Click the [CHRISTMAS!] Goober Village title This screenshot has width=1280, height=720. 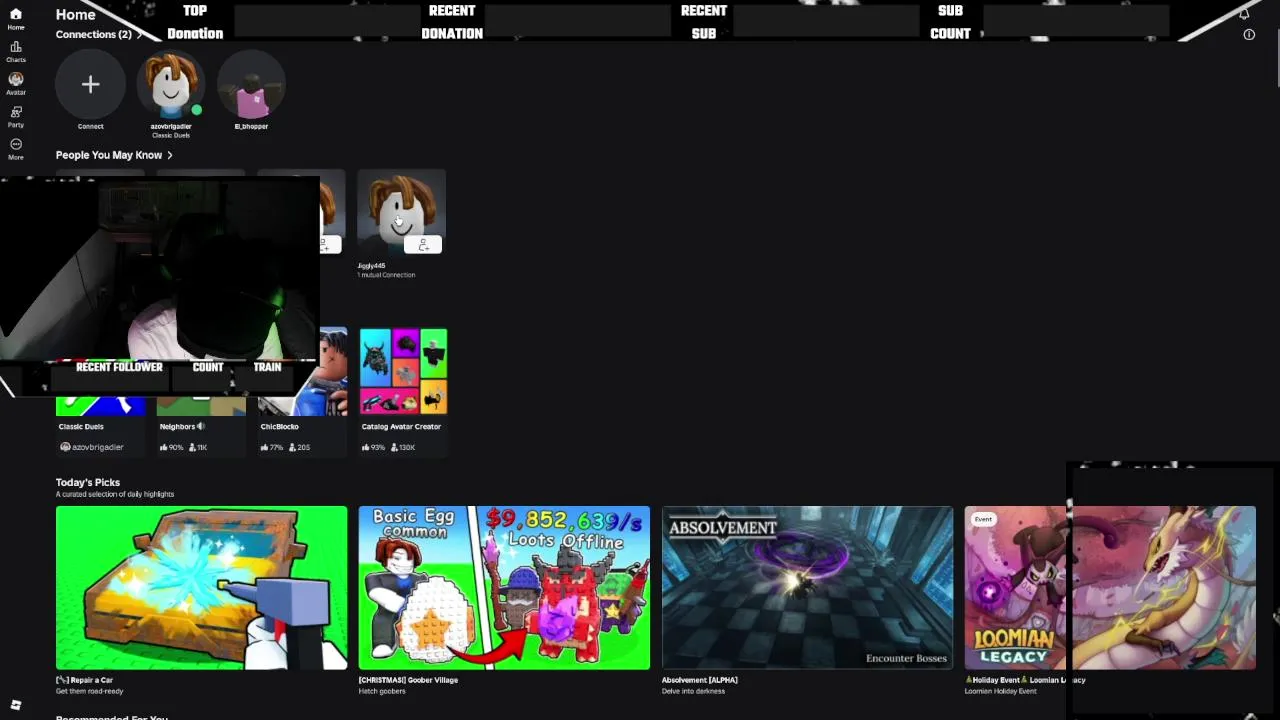[x=408, y=680]
